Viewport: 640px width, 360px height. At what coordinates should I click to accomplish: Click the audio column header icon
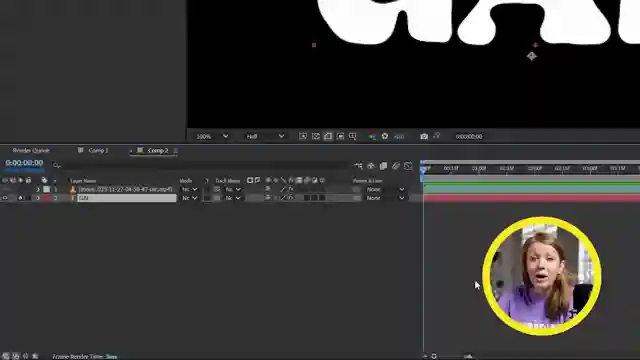point(13,180)
